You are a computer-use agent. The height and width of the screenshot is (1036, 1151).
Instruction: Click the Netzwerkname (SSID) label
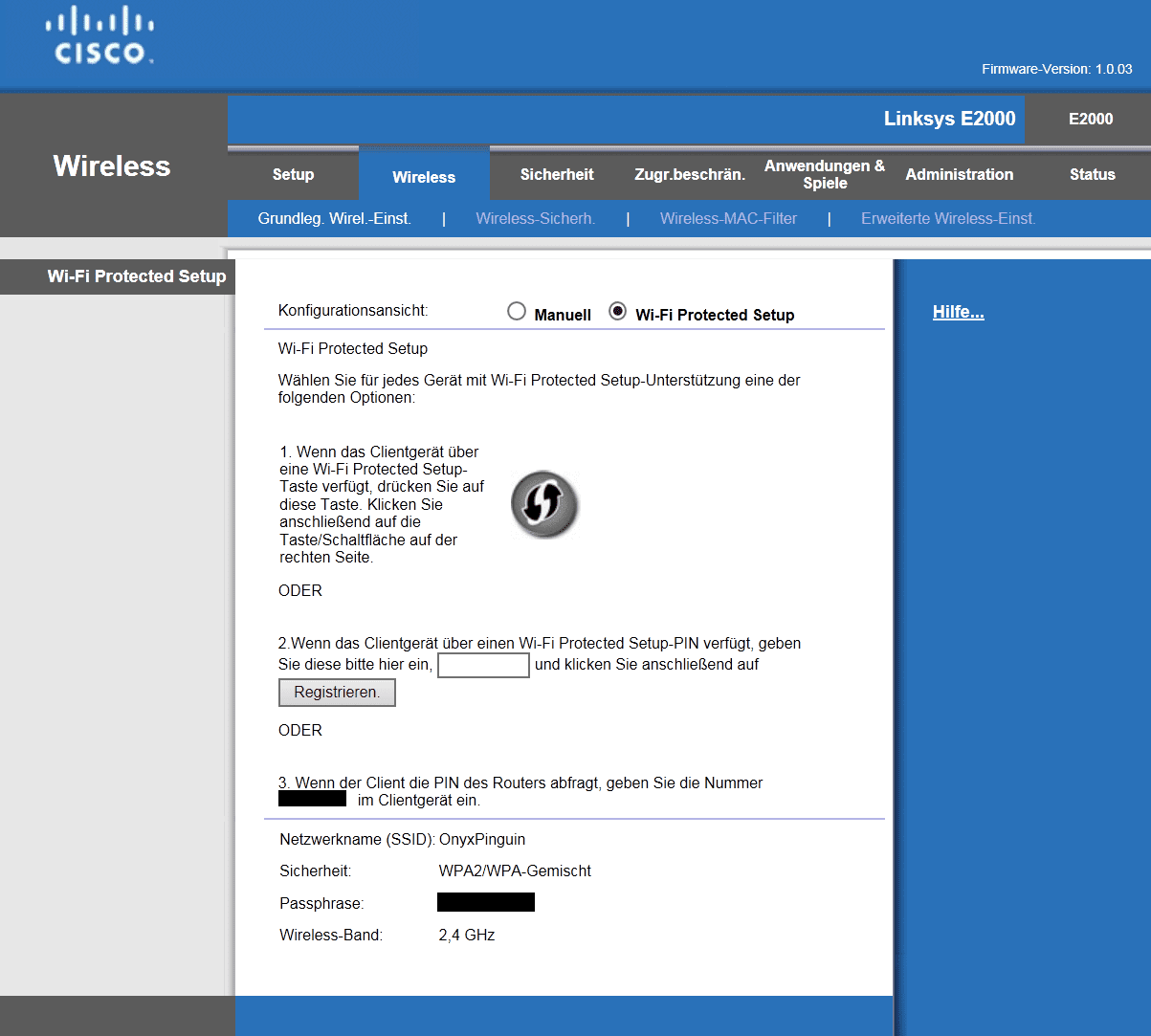tap(357, 839)
